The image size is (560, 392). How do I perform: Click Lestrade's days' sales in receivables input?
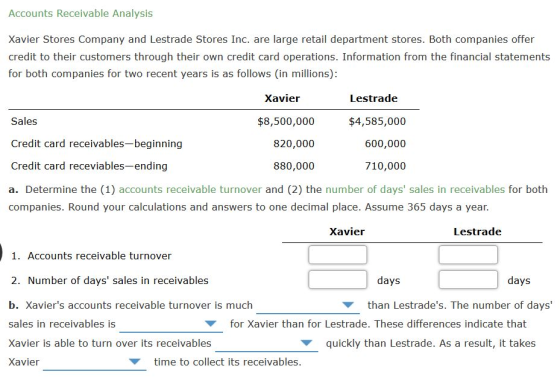[468, 279]
